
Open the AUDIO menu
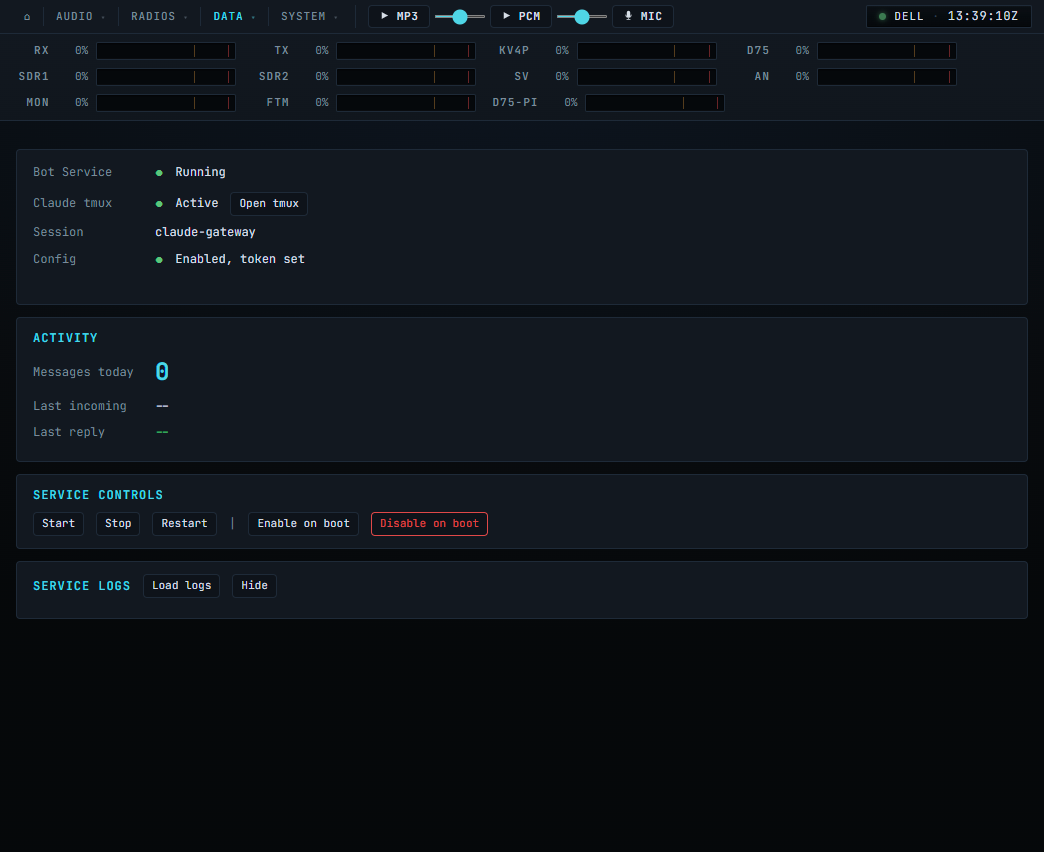[80, 17]
